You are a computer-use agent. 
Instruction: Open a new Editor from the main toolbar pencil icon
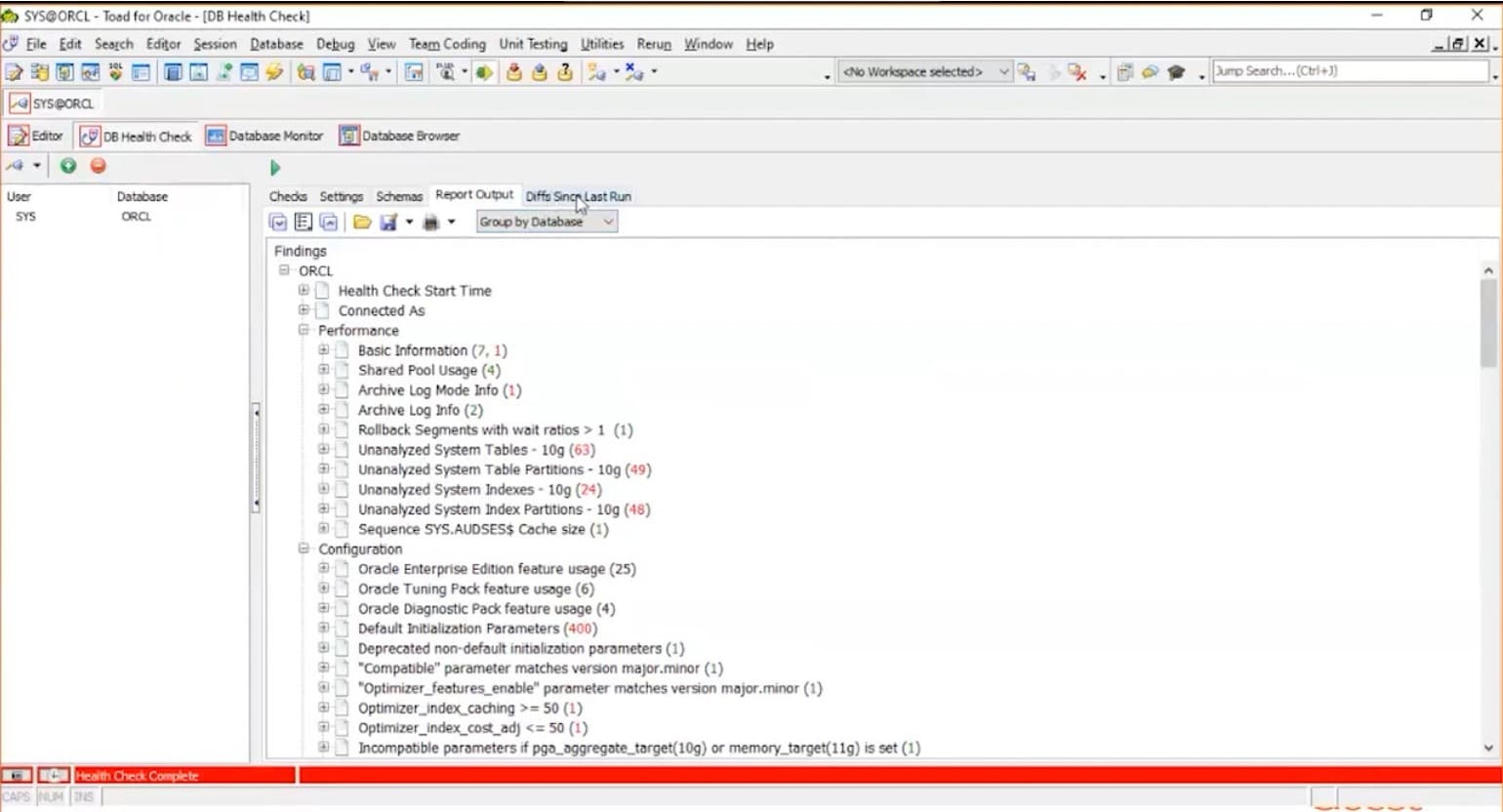tap(14, 72)
